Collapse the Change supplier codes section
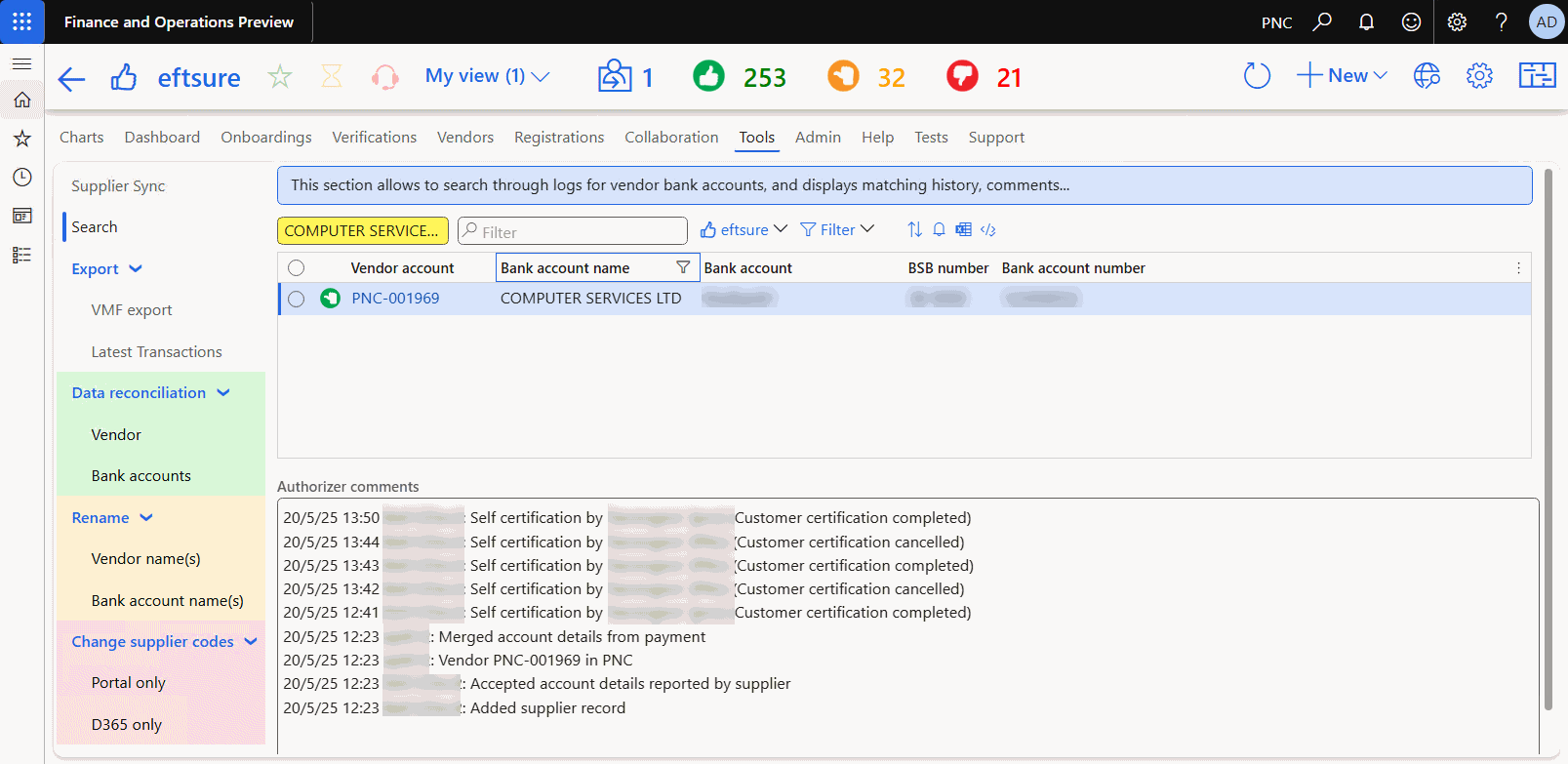 pyautogui.click(x=251, y=641)
